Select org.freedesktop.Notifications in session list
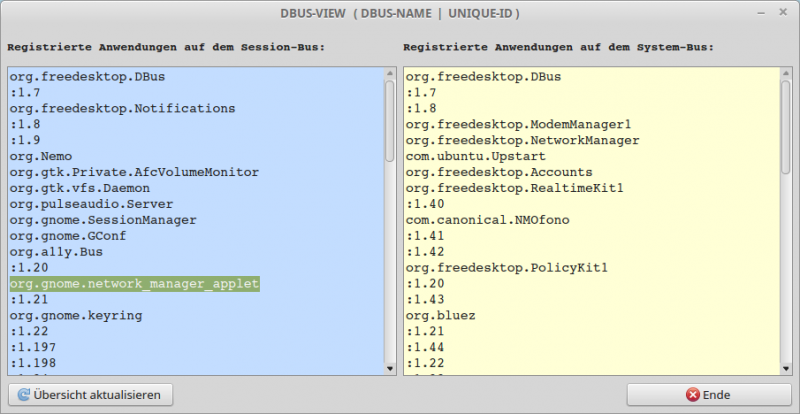Image resolution: width=800 pixels, height=414 pixels. (122, 108)
